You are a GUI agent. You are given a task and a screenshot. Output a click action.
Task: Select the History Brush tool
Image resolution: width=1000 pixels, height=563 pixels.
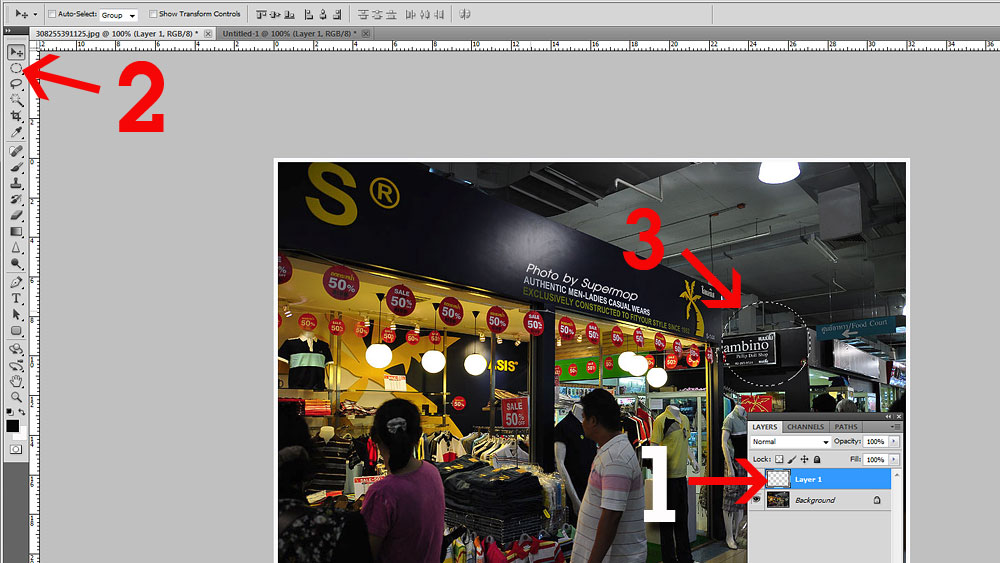pyautogui.click(x=16, y=199)
